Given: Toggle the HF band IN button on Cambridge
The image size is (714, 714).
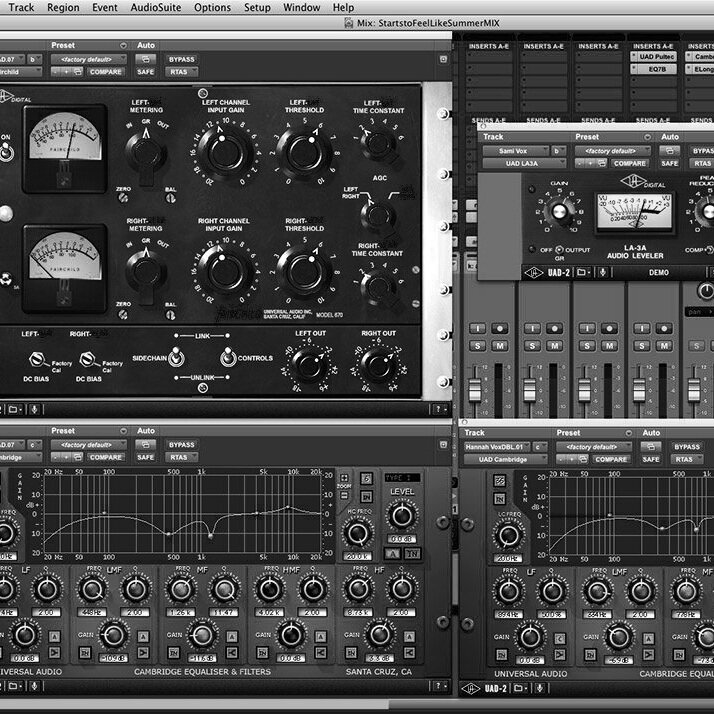Looking at the screenshot, I should coord(351,653).
